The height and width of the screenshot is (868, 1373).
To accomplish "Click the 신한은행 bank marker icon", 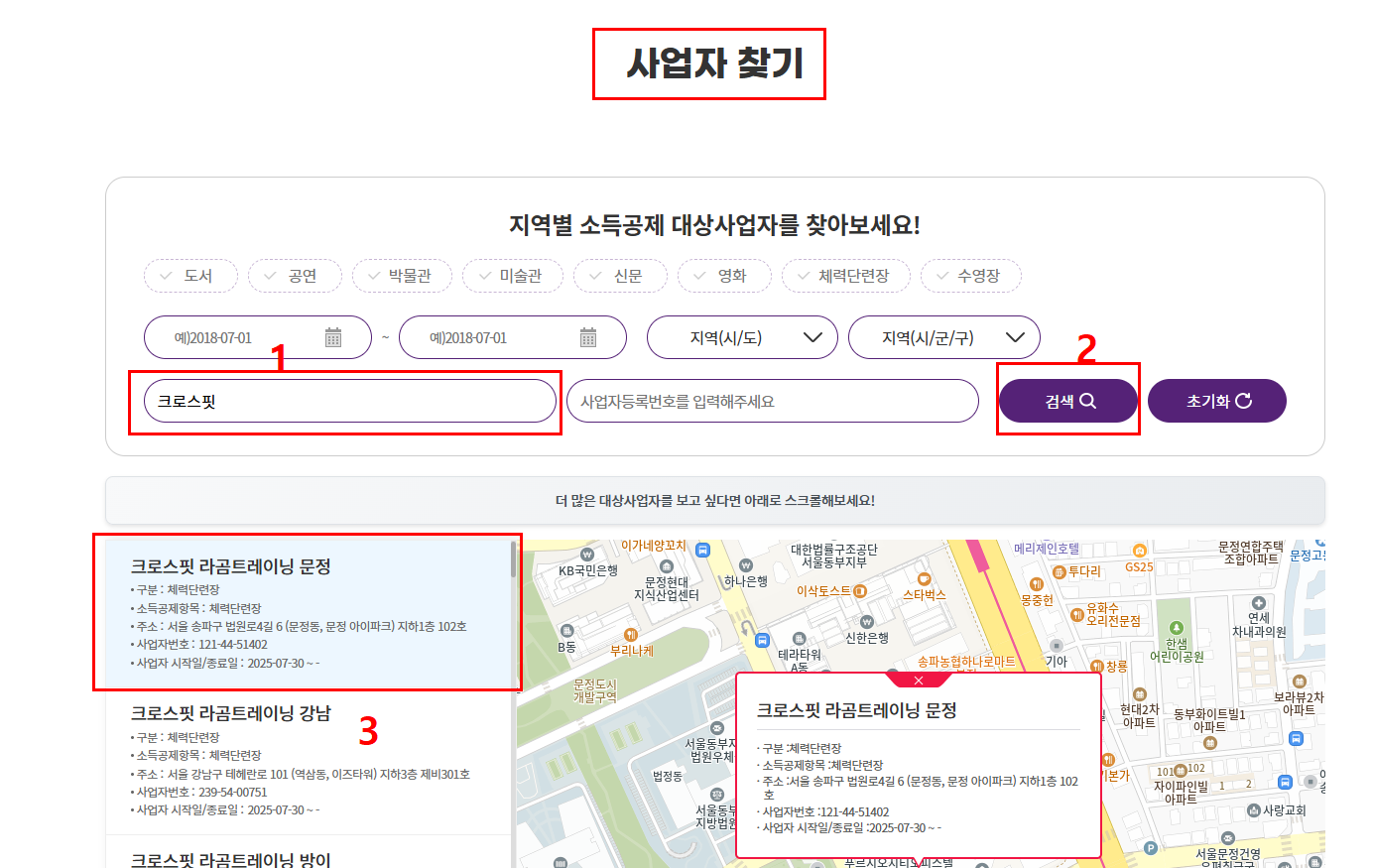I will [867, 622].
